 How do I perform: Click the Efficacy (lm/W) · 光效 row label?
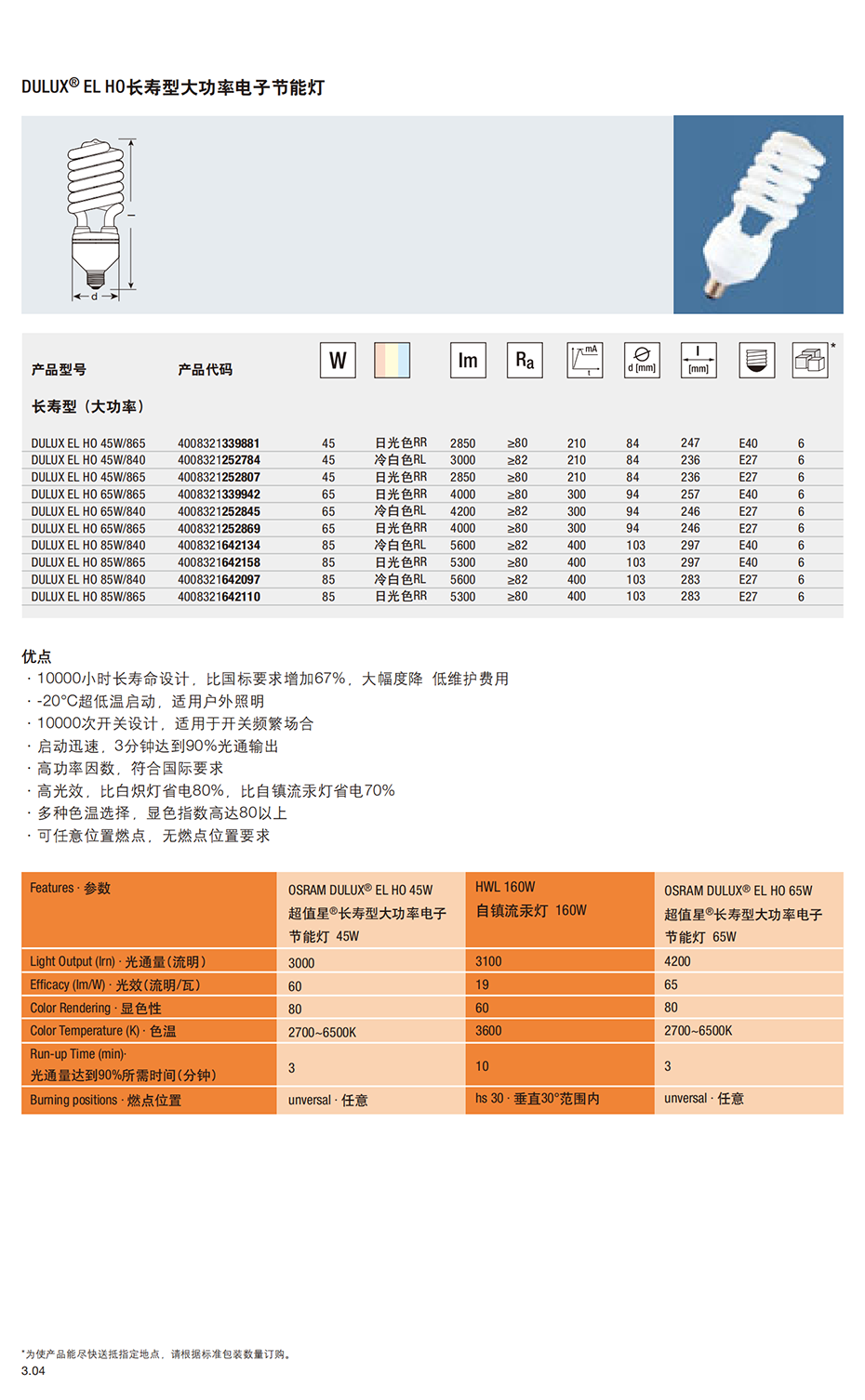pos(115,985)
